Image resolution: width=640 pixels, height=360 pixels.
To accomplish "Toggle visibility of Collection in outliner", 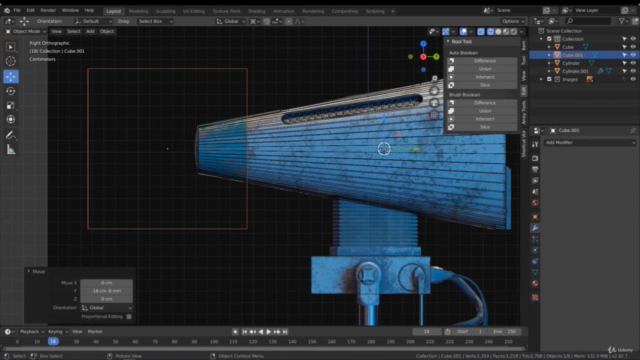I will pyautogui.click(x=633, y=39).
